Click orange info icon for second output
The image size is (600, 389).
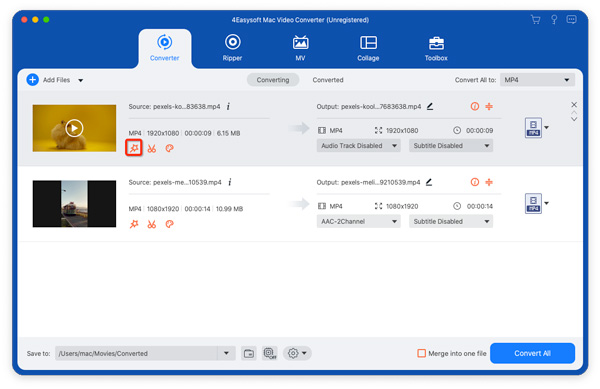click(x=474, y=182)
